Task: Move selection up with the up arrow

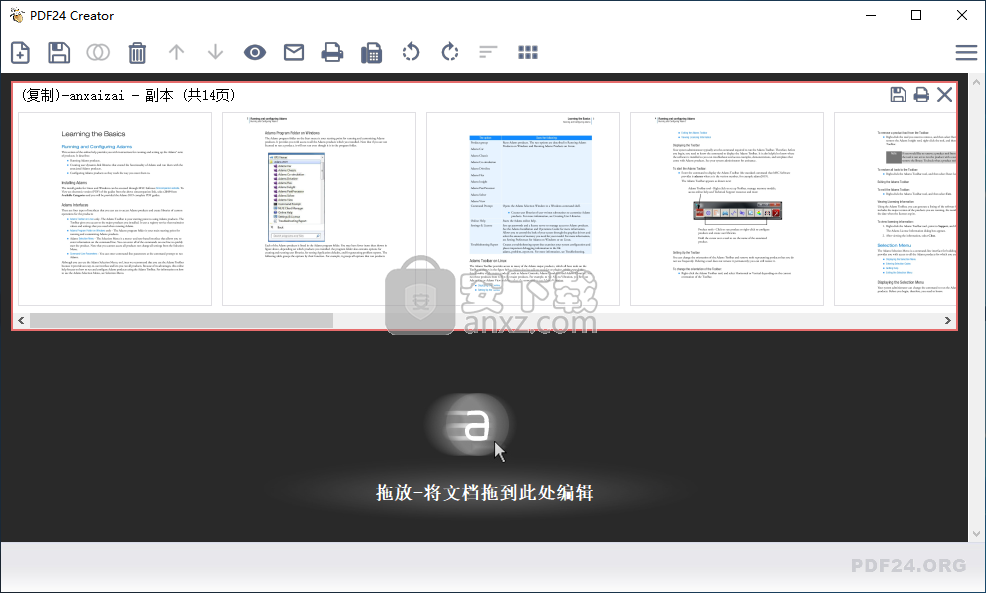Action: pos(177,52)
